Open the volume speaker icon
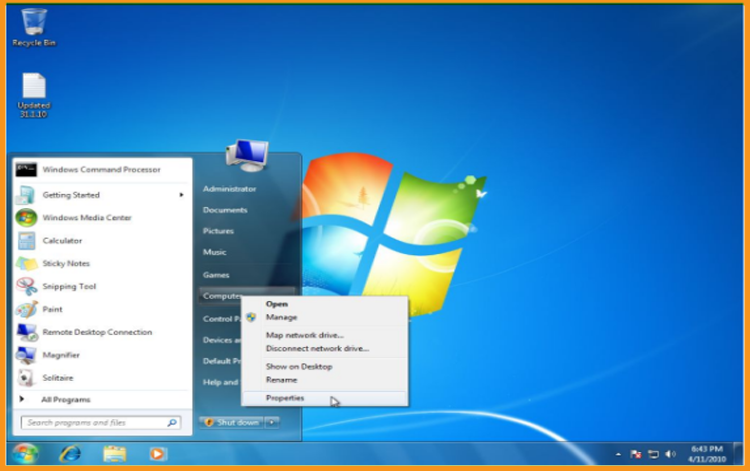The height and width of the screenshot is (471, 750). tap(670, 454)
